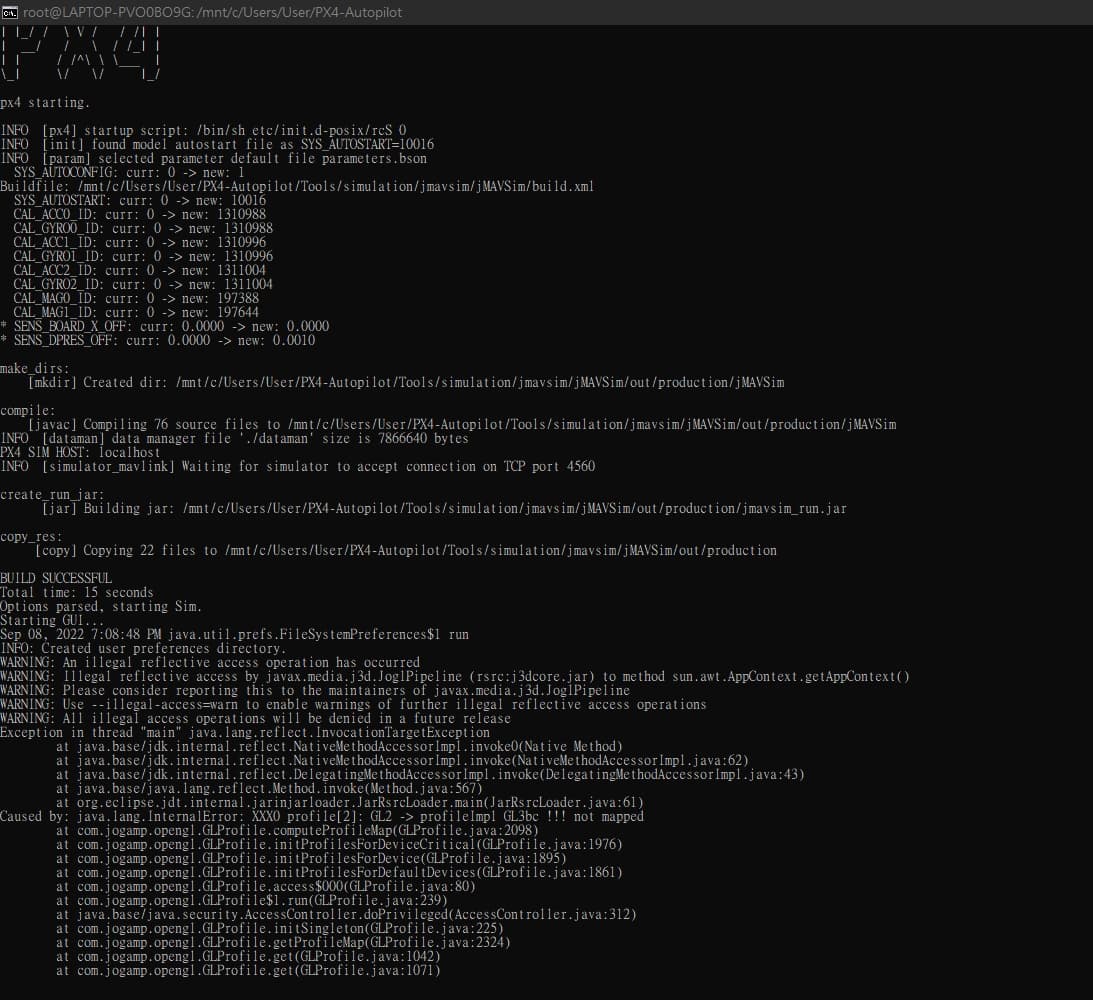Click the Buildfile build.xml path line

(x=297, y=187)
